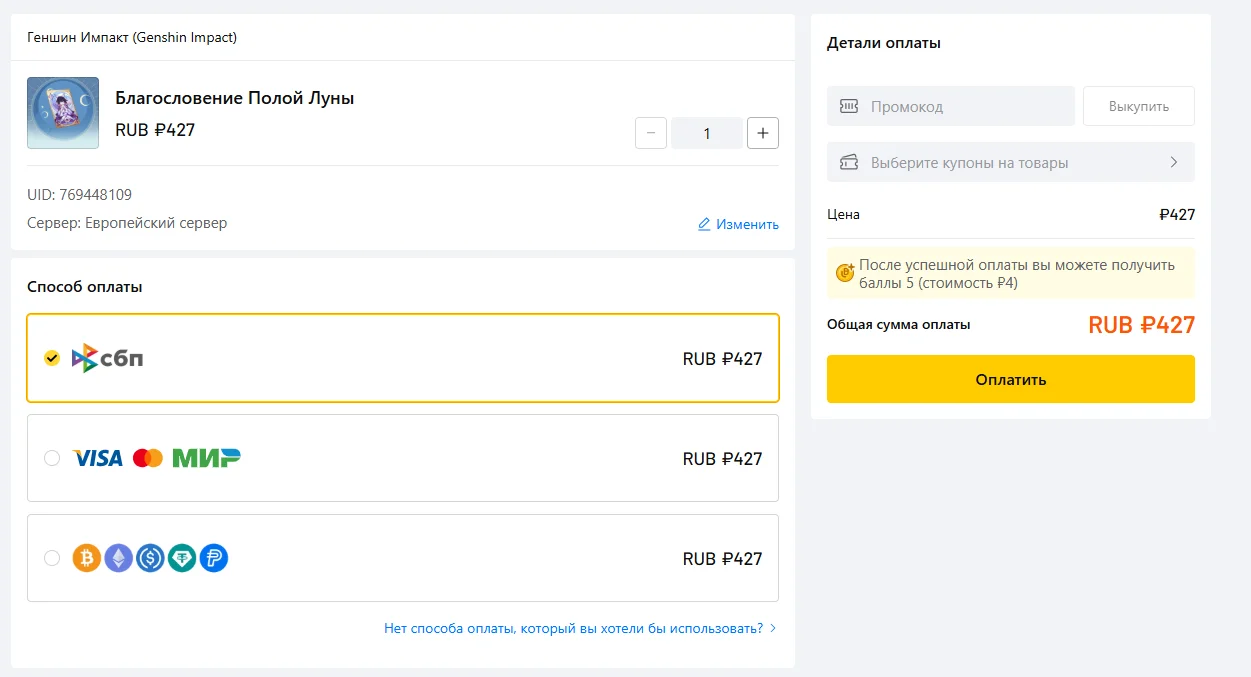Open link Нет способа оплаты, который вы хотели
The image size is (1251, 677).
tap(573, 628)
